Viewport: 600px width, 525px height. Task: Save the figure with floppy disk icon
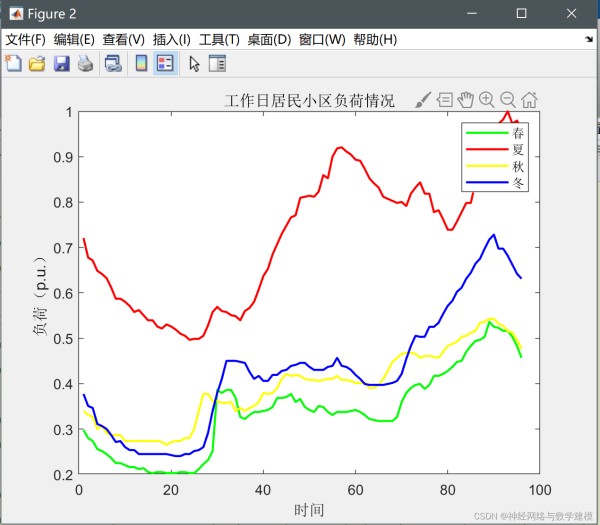pyautogui.click(x=61, y=63)
